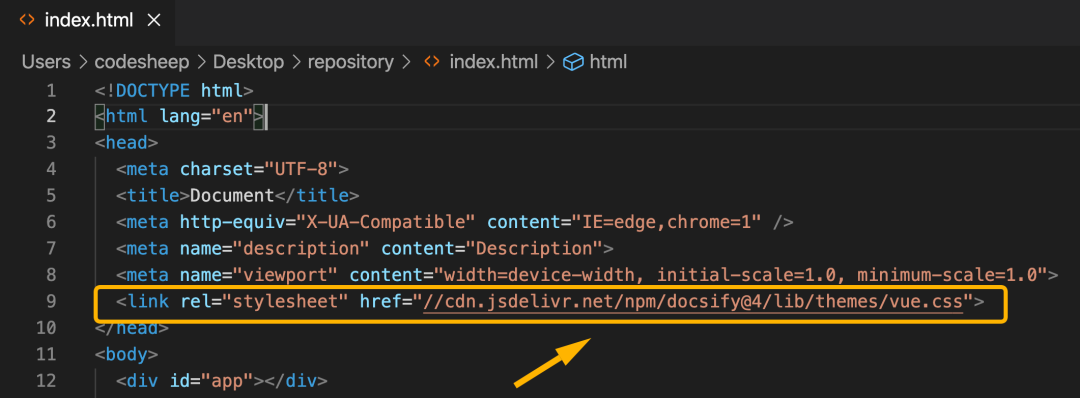Click the name="viewport" attribute
The height and width of the screenshot is (398, 1080).
point(259,275)
